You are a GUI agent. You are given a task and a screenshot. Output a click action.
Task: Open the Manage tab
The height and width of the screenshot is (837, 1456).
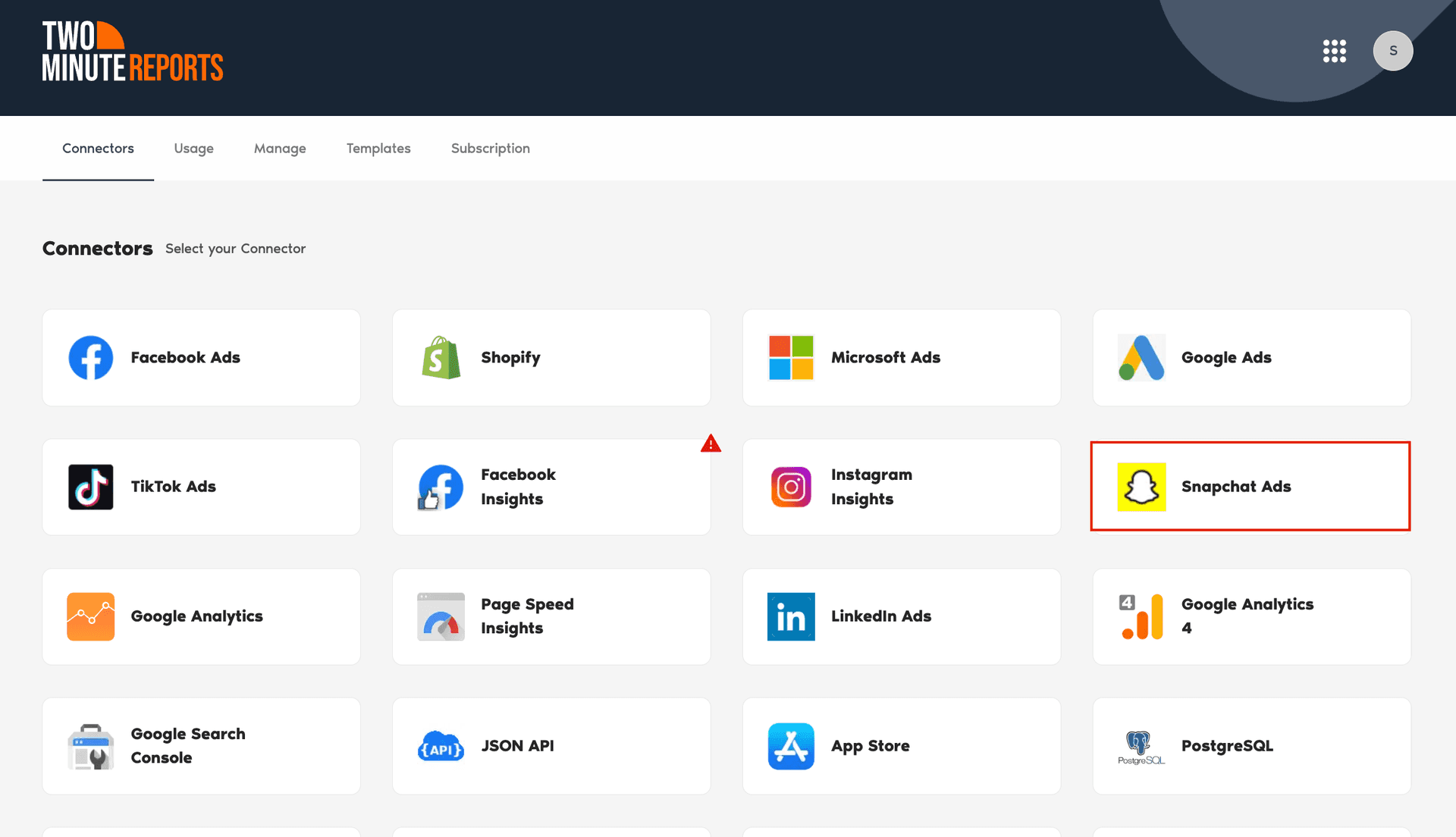click(x=280, y=149)
